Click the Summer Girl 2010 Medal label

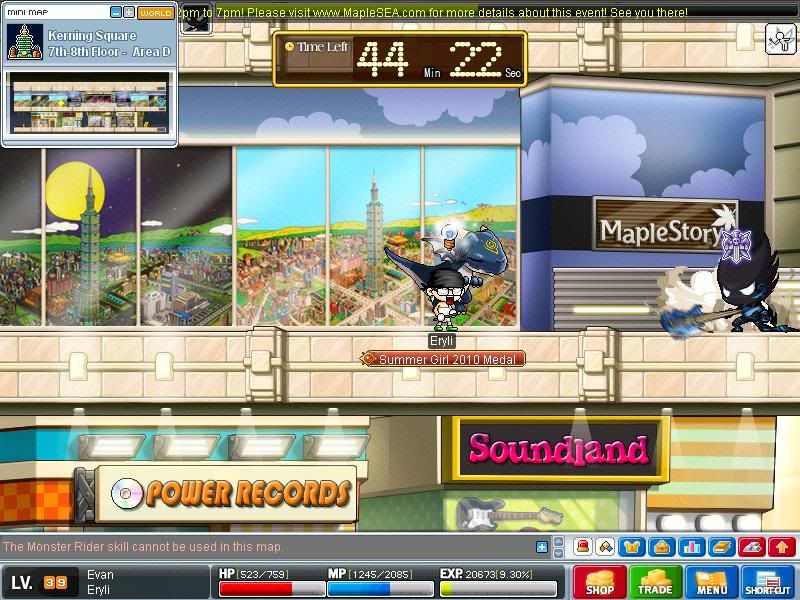[x=443, y=359]
